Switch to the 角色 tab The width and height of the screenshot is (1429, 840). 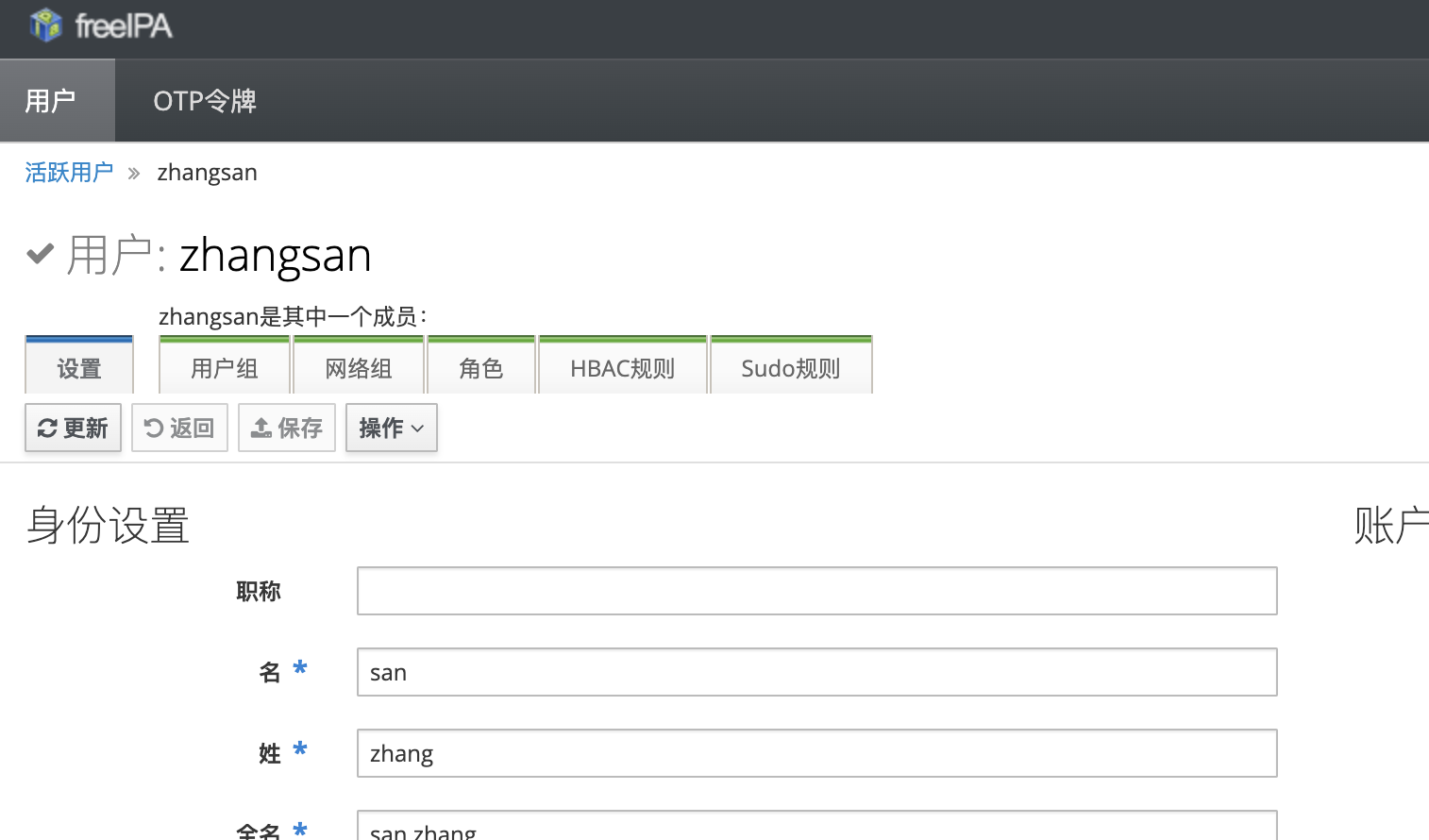481,368
